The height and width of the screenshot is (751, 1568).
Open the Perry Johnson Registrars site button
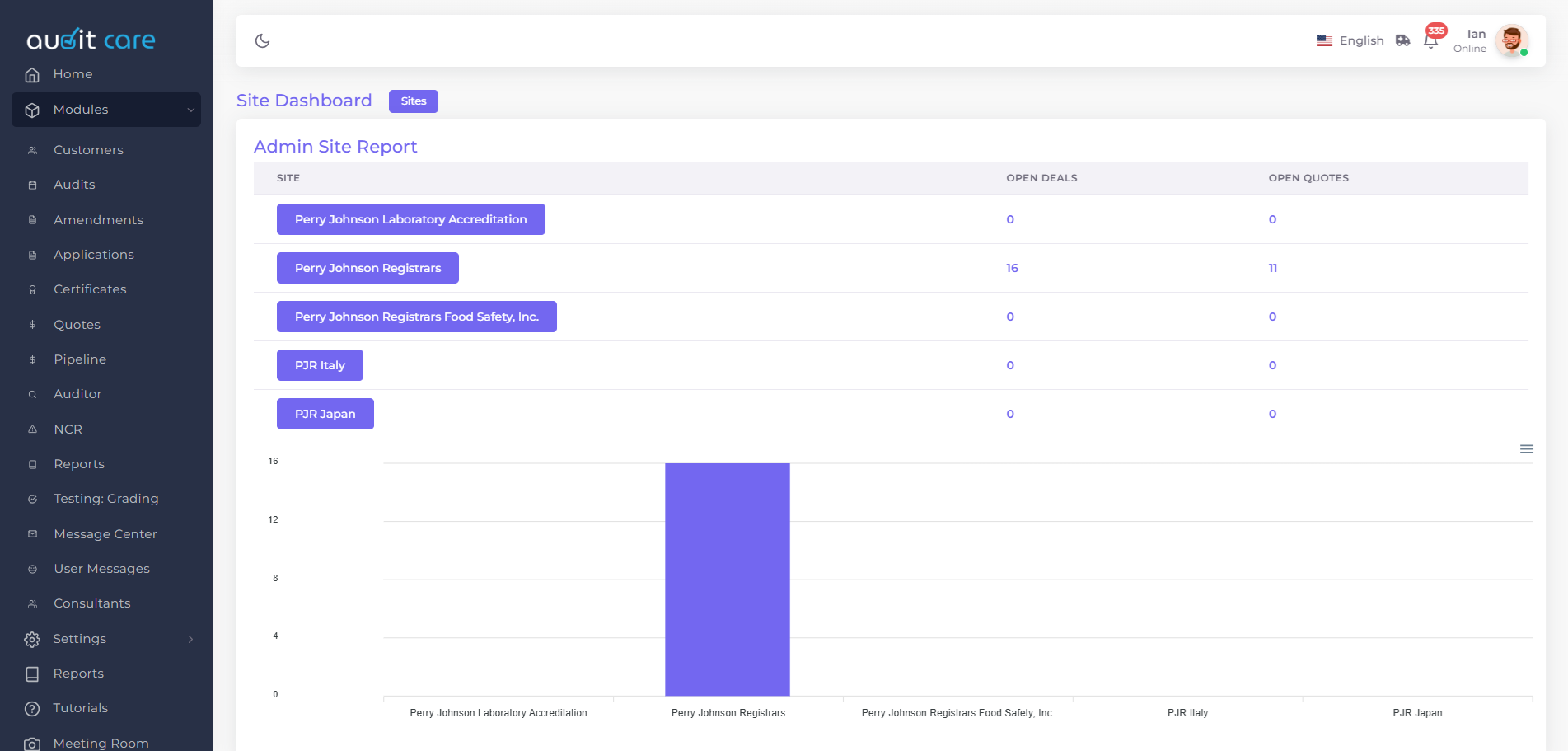pyautogui.click(x=367, y=268)
